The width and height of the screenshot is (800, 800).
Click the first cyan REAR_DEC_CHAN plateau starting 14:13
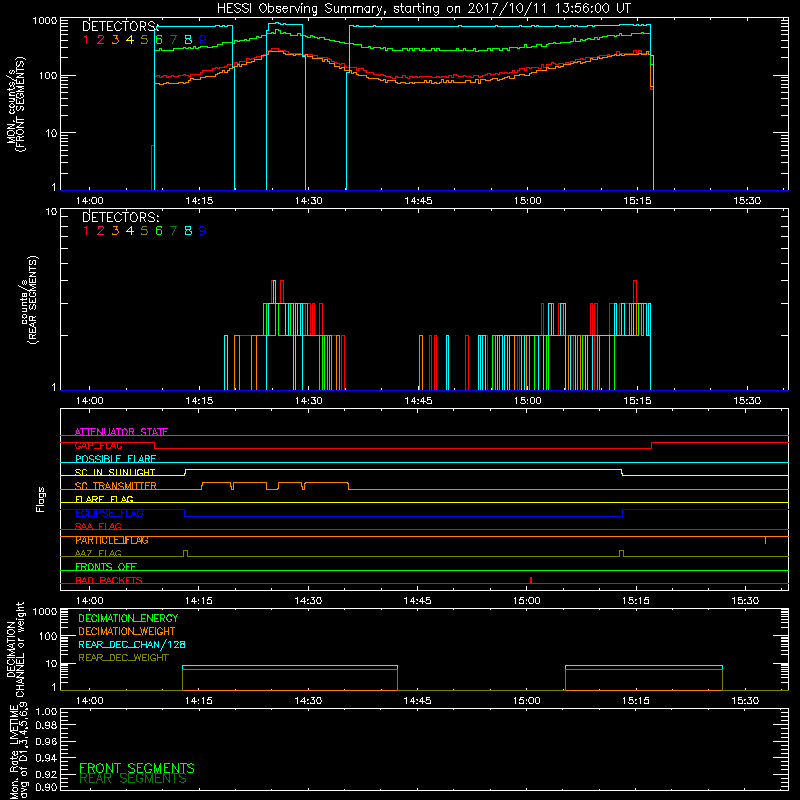[290, 666]
